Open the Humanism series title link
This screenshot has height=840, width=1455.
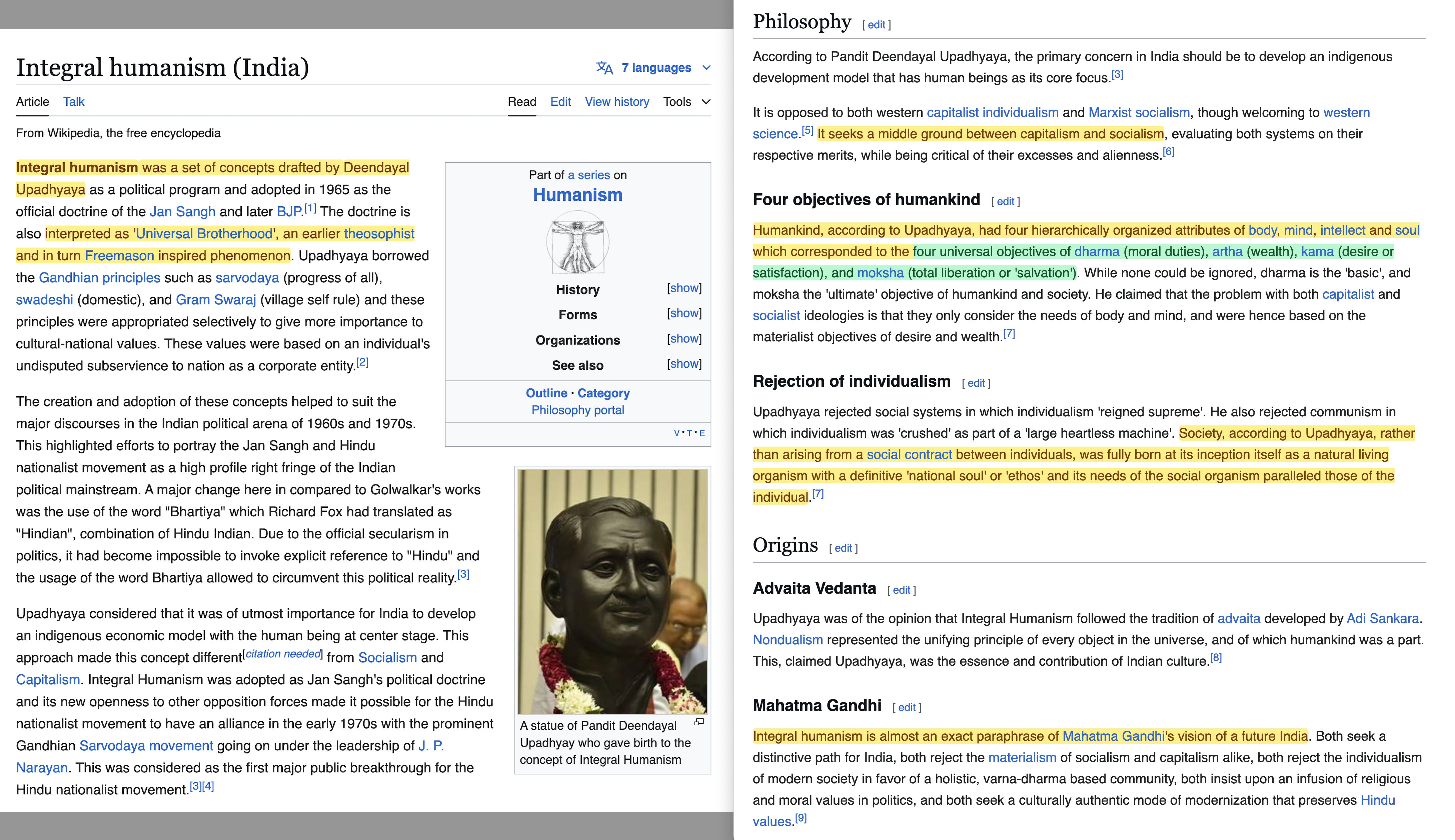[x=577, y=195]
